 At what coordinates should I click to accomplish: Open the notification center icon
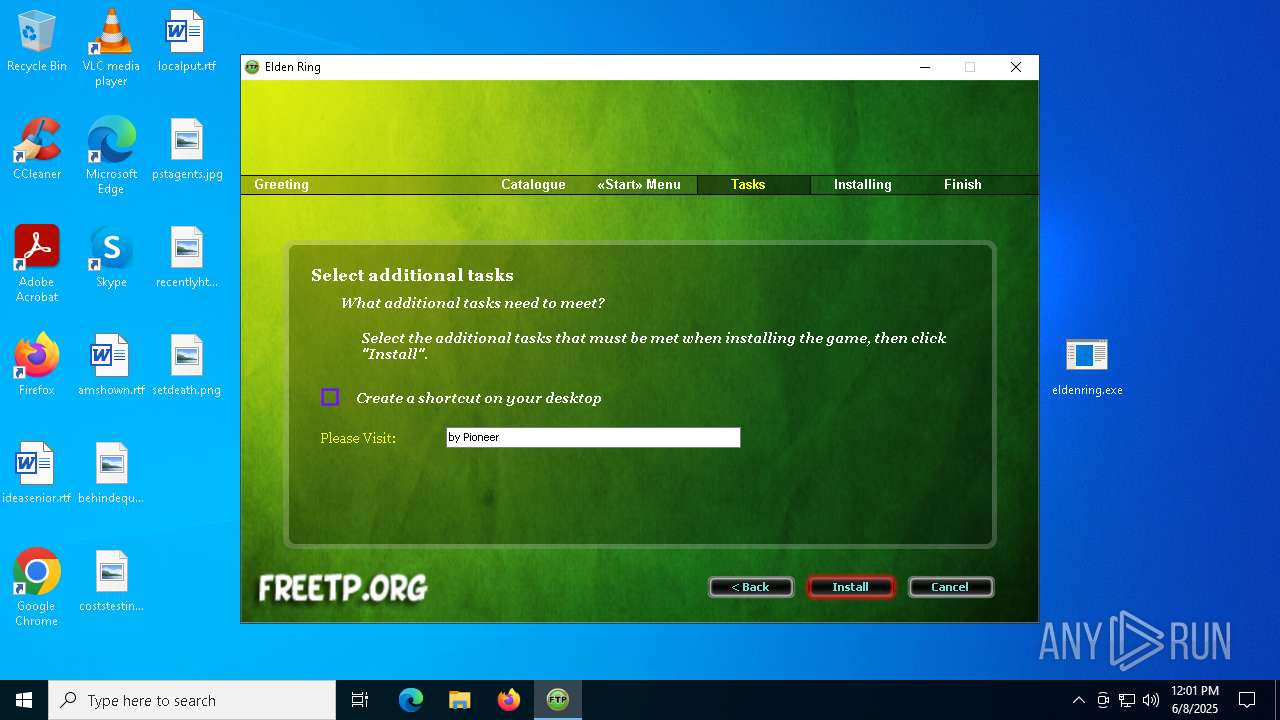point(1247,700)
